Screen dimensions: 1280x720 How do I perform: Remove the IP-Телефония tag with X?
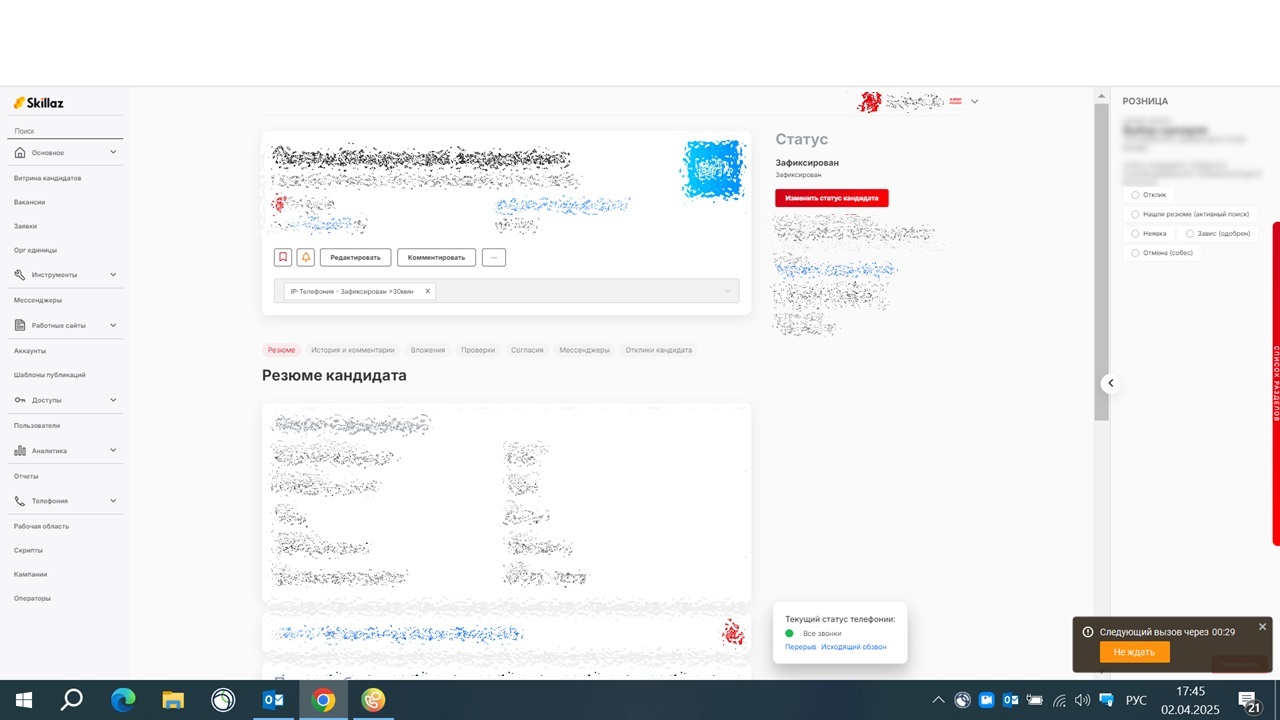tap(428, 291)
